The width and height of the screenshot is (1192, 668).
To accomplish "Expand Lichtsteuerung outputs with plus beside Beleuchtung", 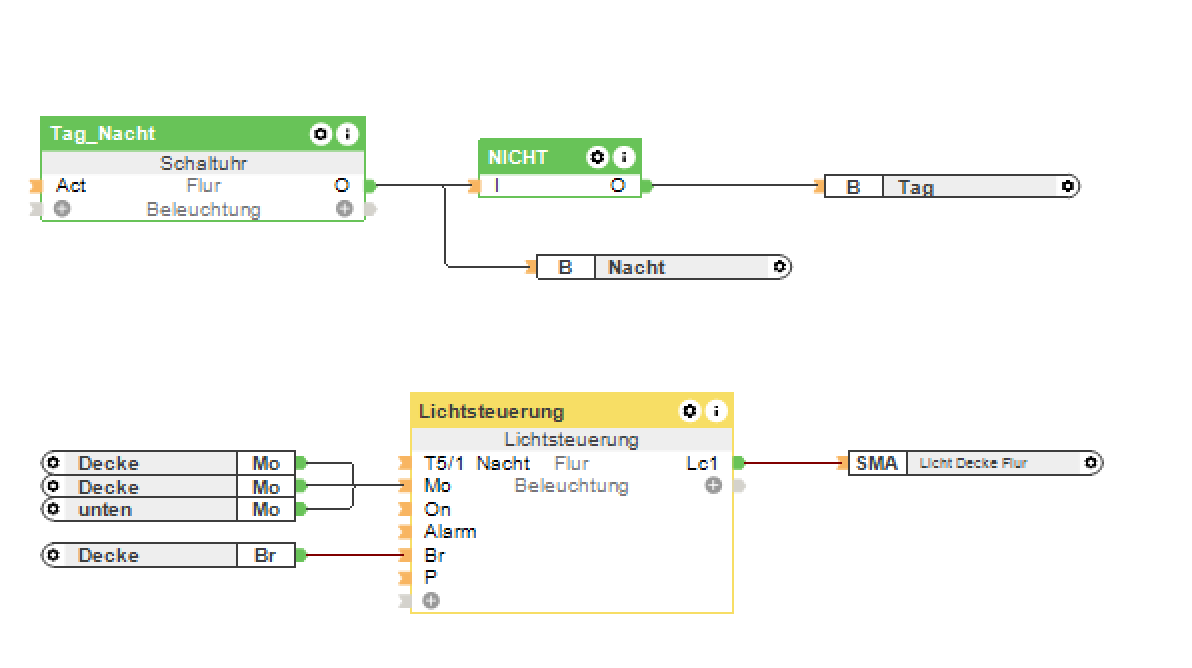I will pyautogui.click(x=713, y=485).
